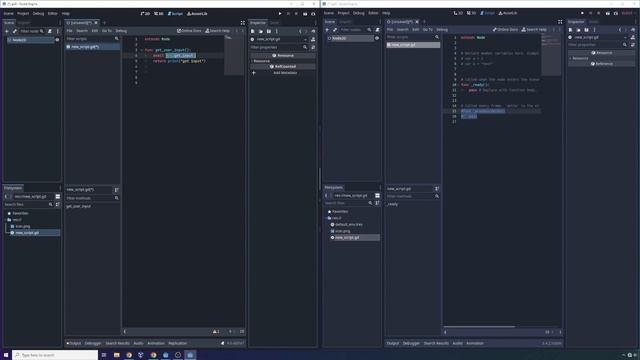This screenshot has height=360, width=640.
Task: Open AssetLib in right Godot window
Action: tap(508, 13)
